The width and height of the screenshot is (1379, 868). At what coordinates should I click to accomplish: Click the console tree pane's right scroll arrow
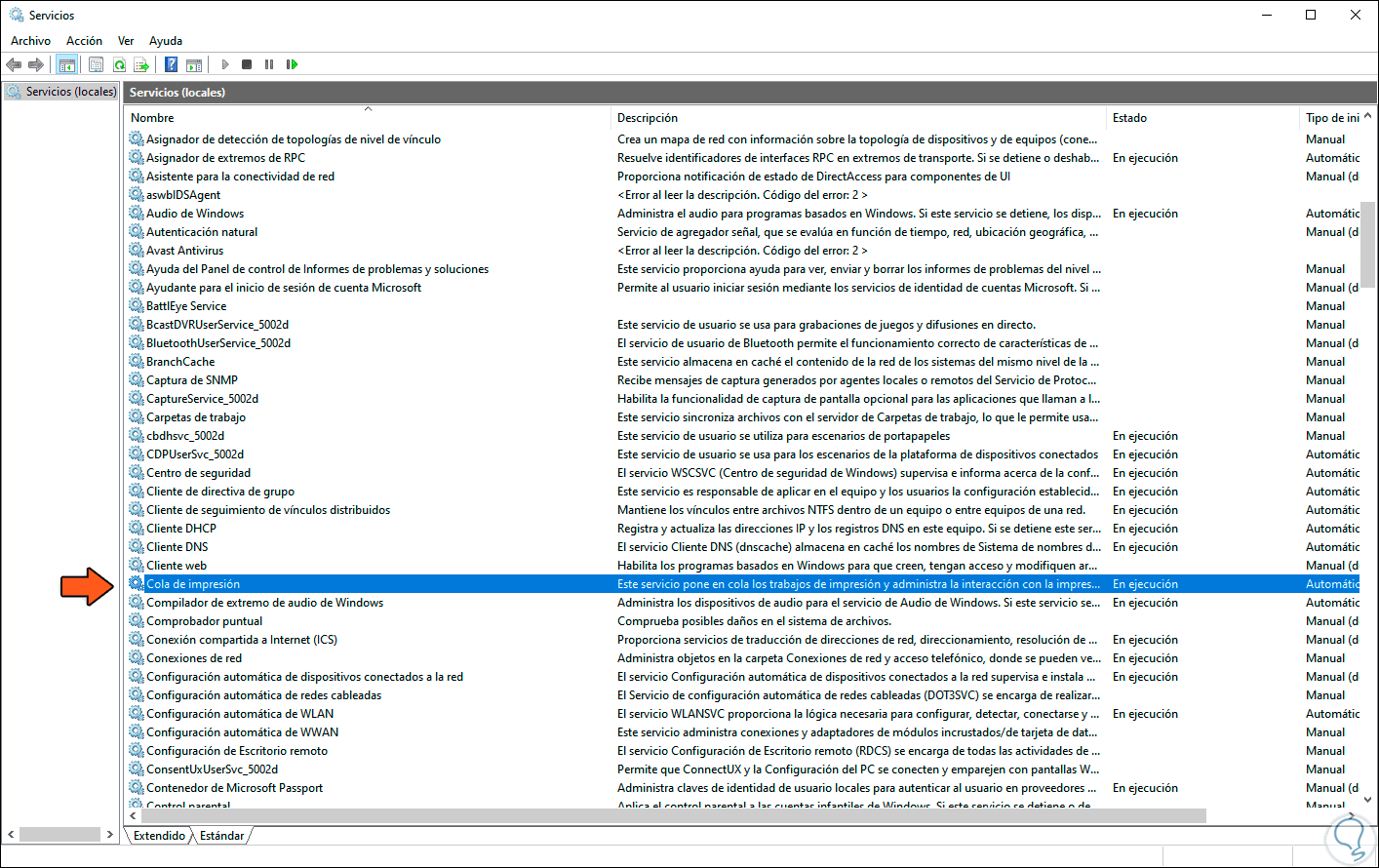110,835
